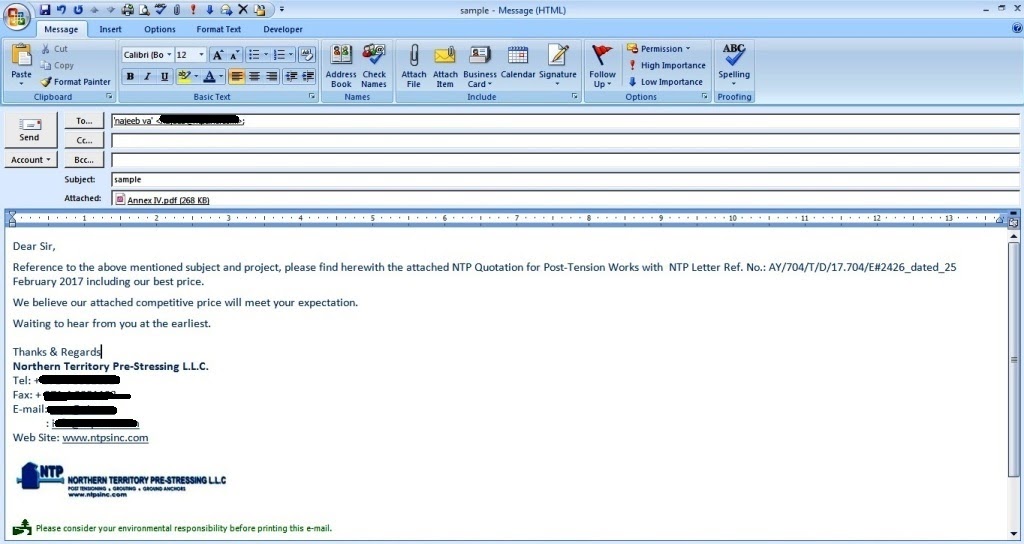The width and height of the screenshot is (1024, 544).
Task: Send the email message
Action: [x=29, y=130]
